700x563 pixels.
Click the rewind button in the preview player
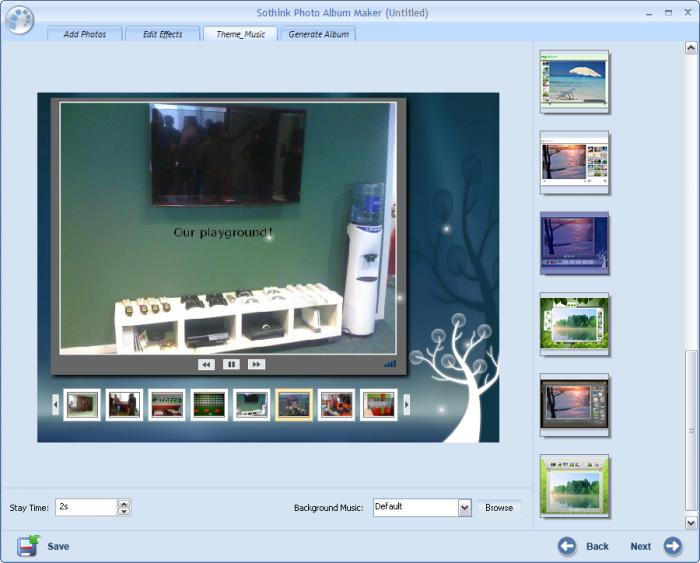click(206, 364)
